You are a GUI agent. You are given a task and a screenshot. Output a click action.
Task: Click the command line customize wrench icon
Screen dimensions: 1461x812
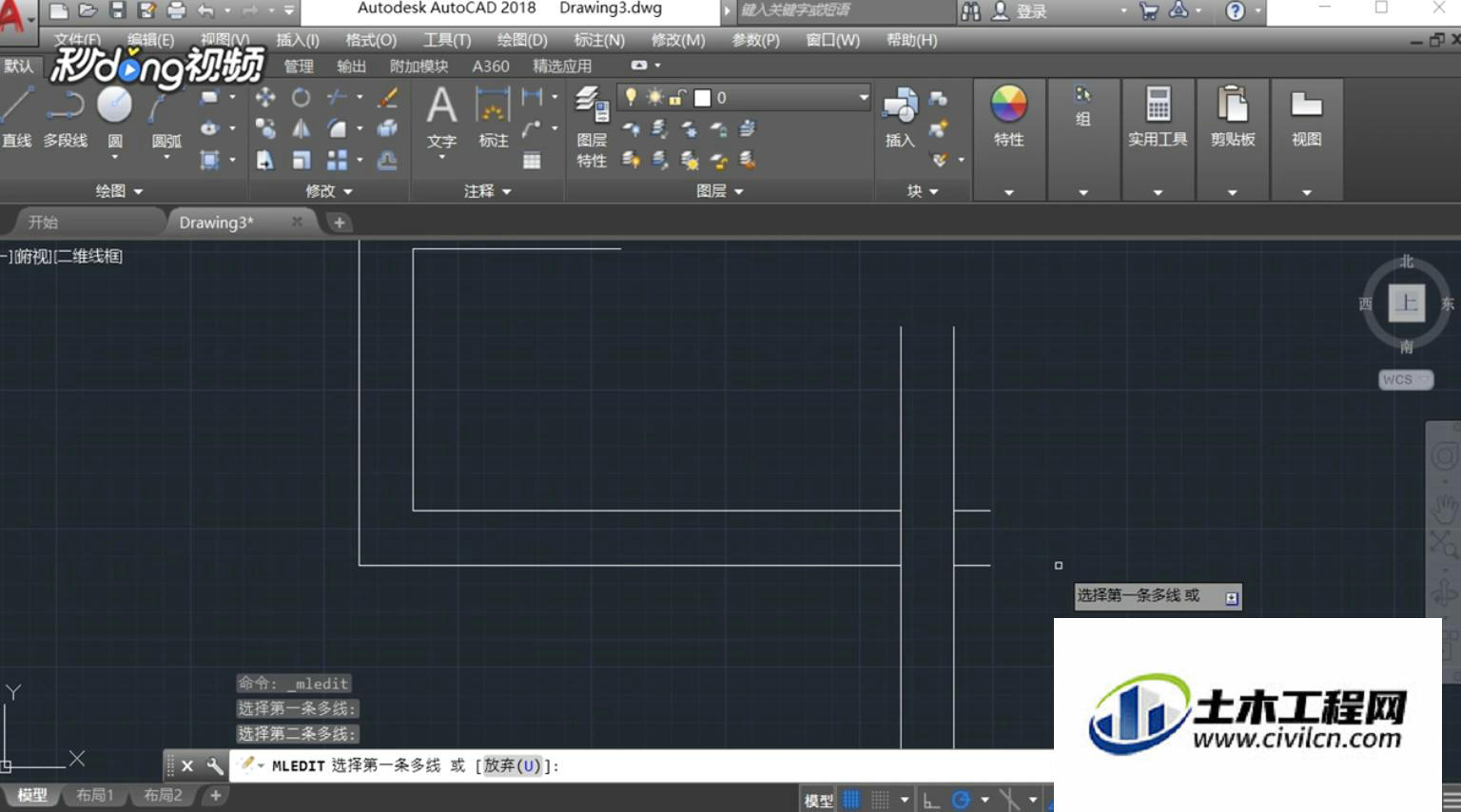[215, 765]
